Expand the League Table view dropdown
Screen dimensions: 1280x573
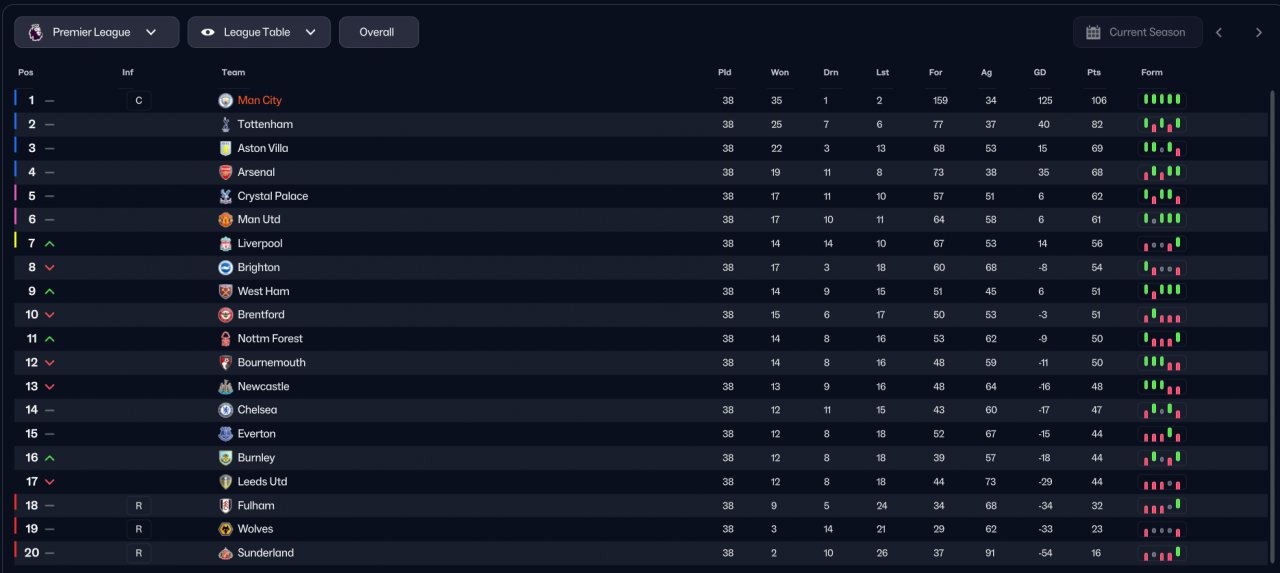click(x=259, y=32)
